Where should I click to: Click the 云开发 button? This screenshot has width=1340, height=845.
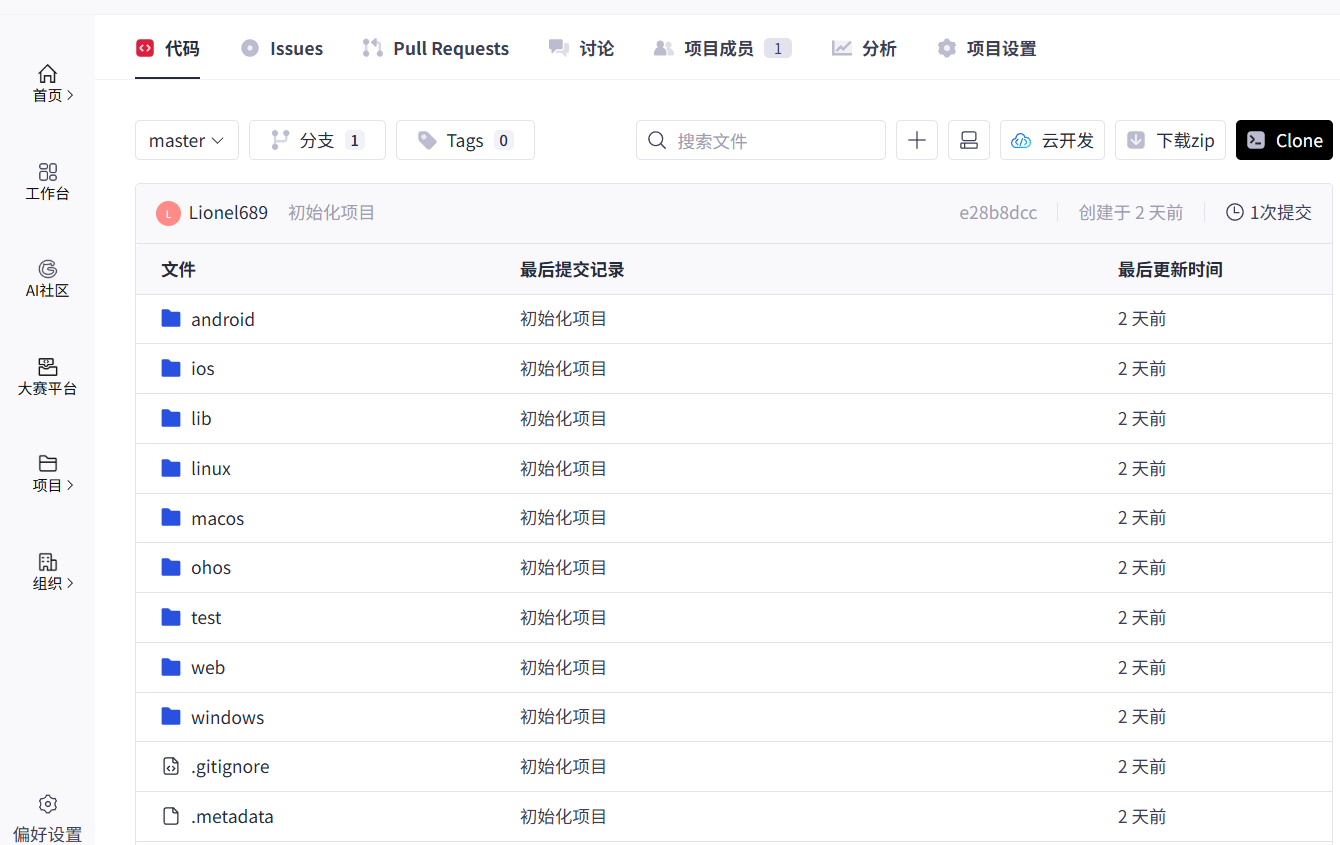tap(1052, 140)
